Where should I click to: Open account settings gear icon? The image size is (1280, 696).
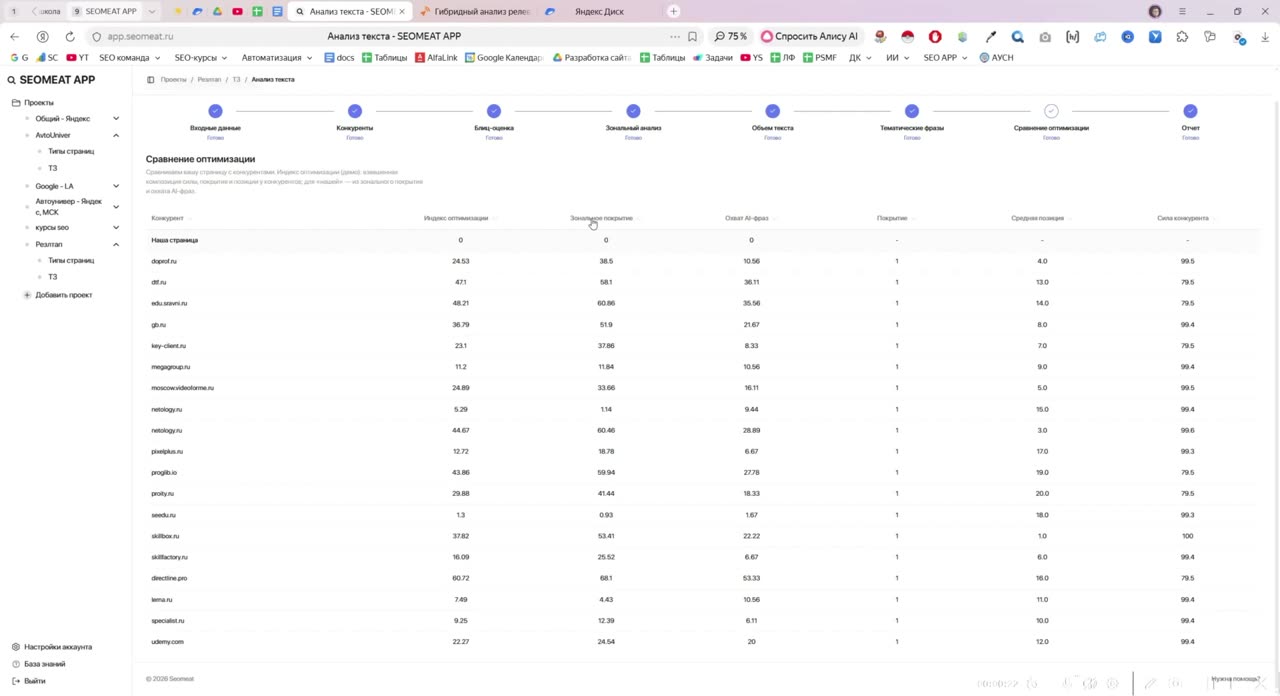tap(16, 647)
